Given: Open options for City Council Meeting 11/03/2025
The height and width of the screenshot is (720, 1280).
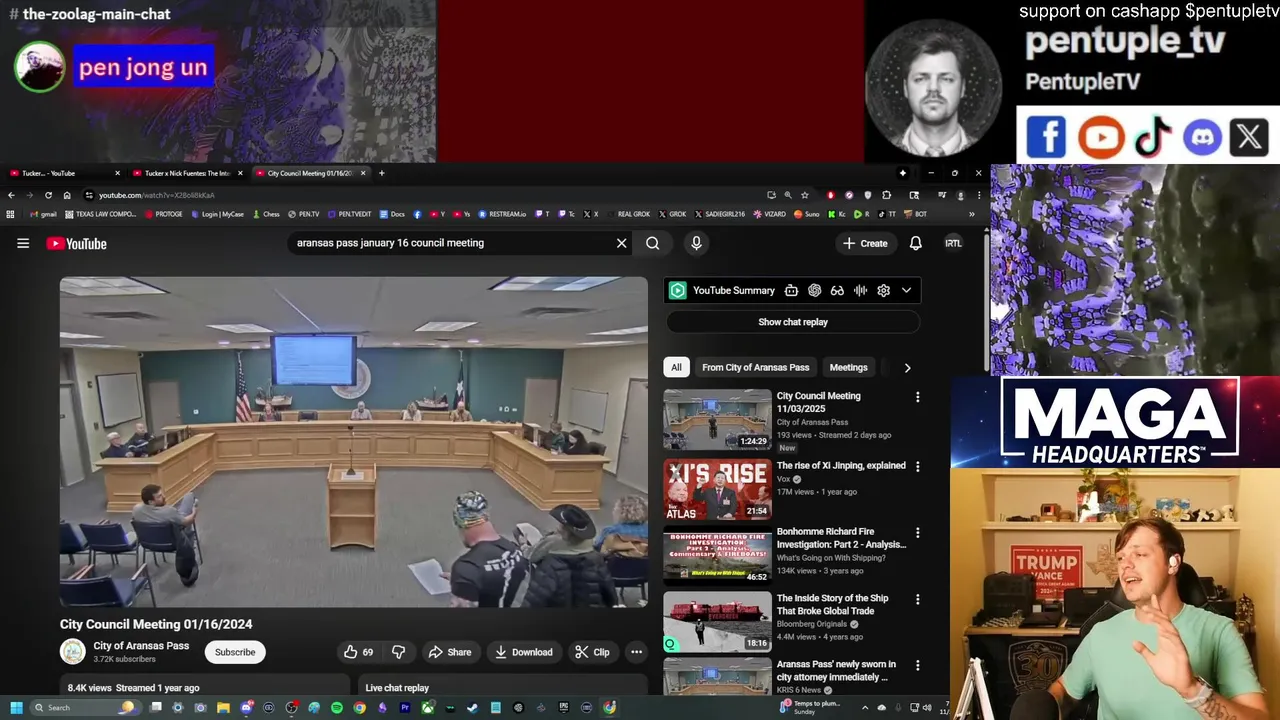Looking at the screenshot, I should 917,397.
